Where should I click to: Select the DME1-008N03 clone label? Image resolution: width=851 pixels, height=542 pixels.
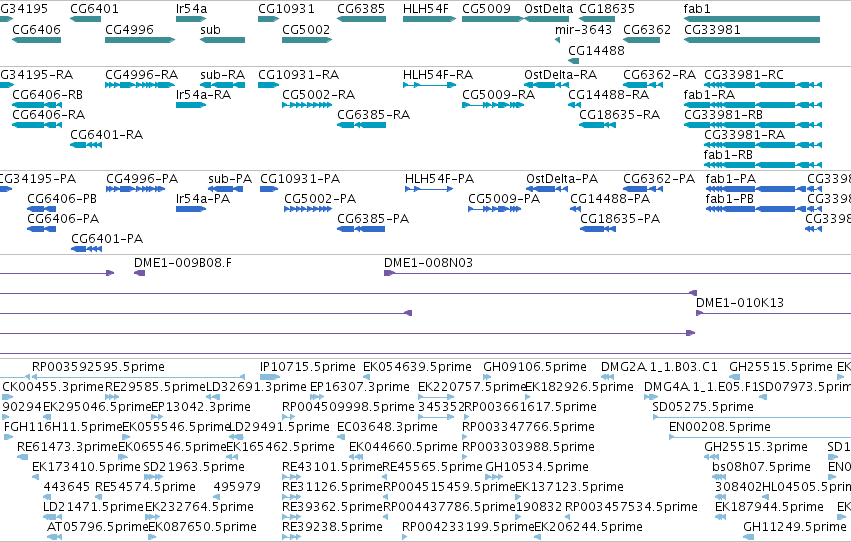429,263
